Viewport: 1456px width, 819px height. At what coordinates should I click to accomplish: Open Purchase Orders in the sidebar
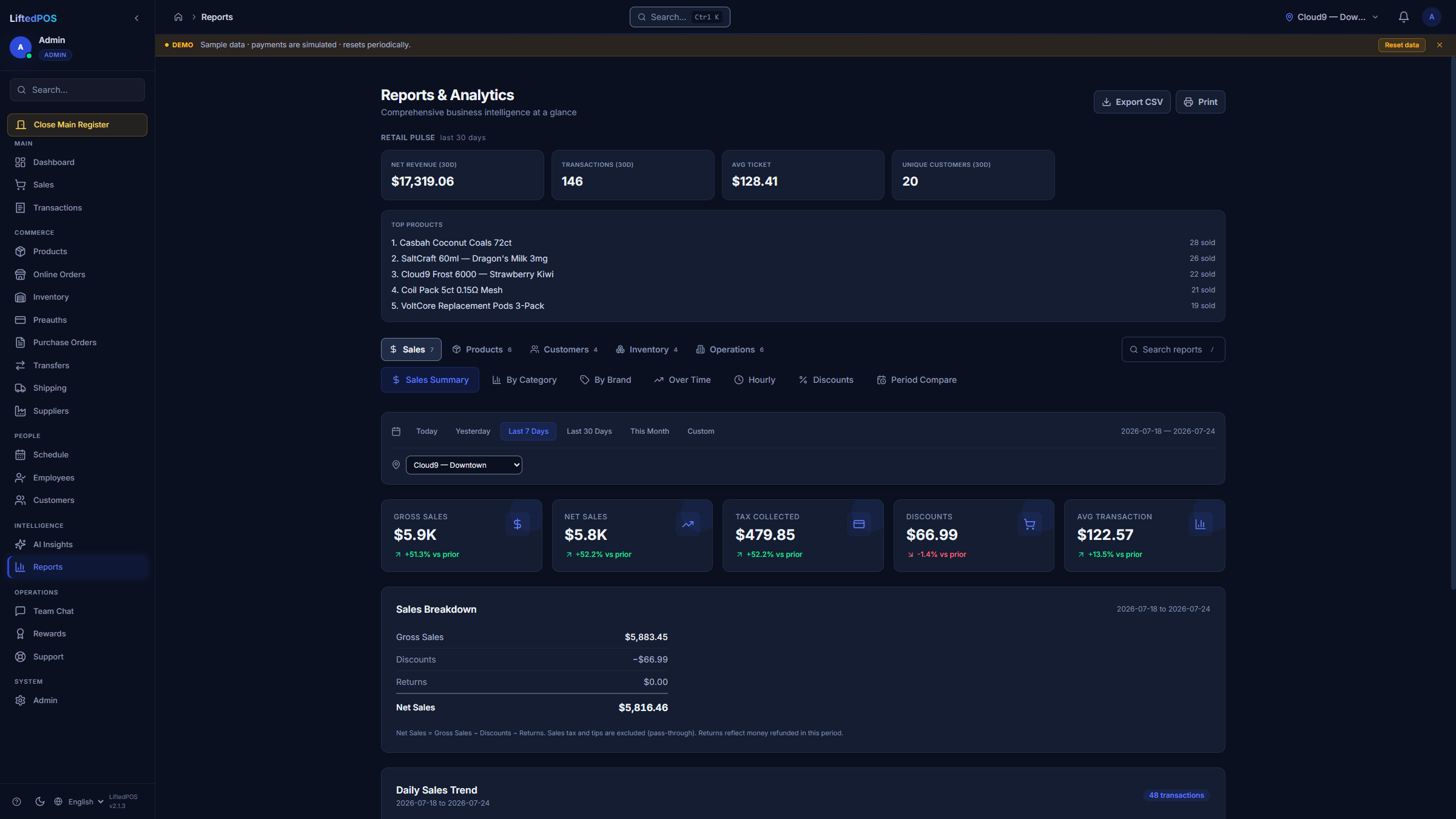click(x=77, y=342)
